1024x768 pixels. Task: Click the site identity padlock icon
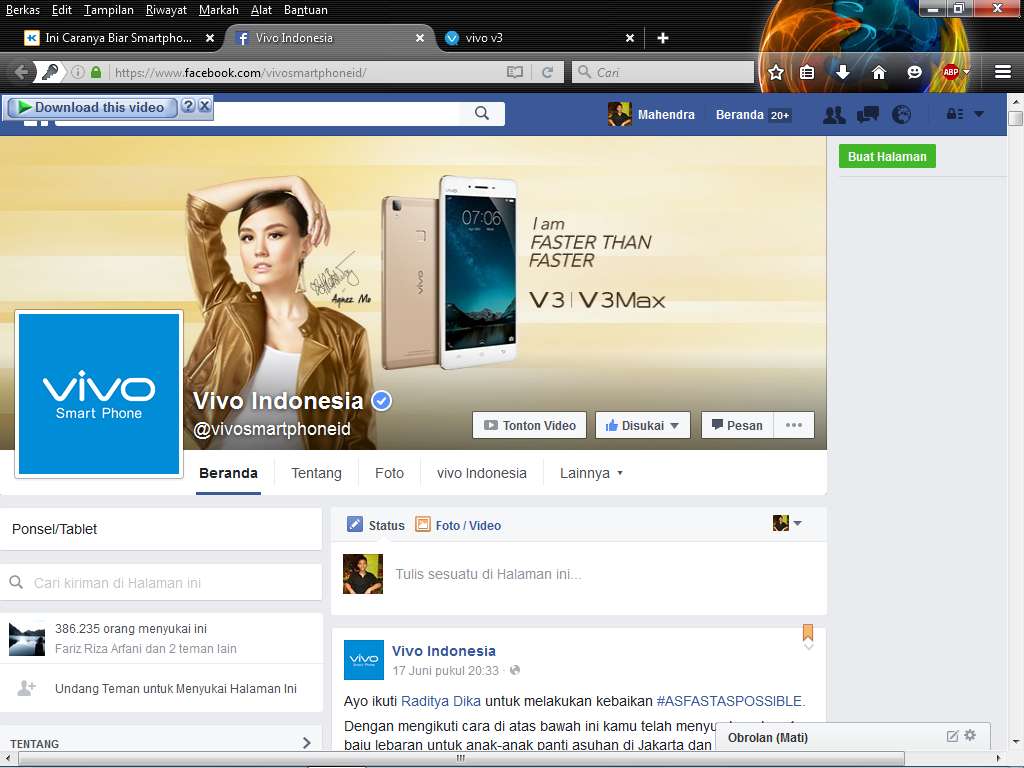pyautogui.click(x=96, y=72)
